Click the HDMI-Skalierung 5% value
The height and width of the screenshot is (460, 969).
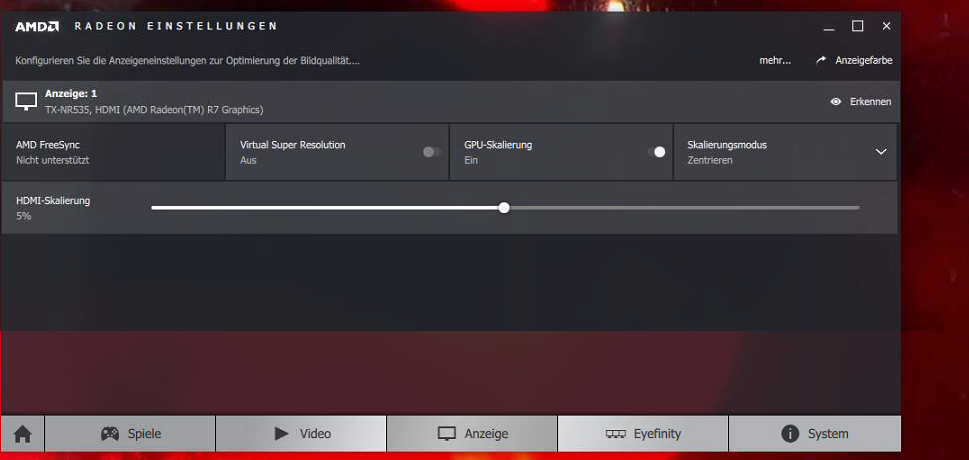coord(24,216)
